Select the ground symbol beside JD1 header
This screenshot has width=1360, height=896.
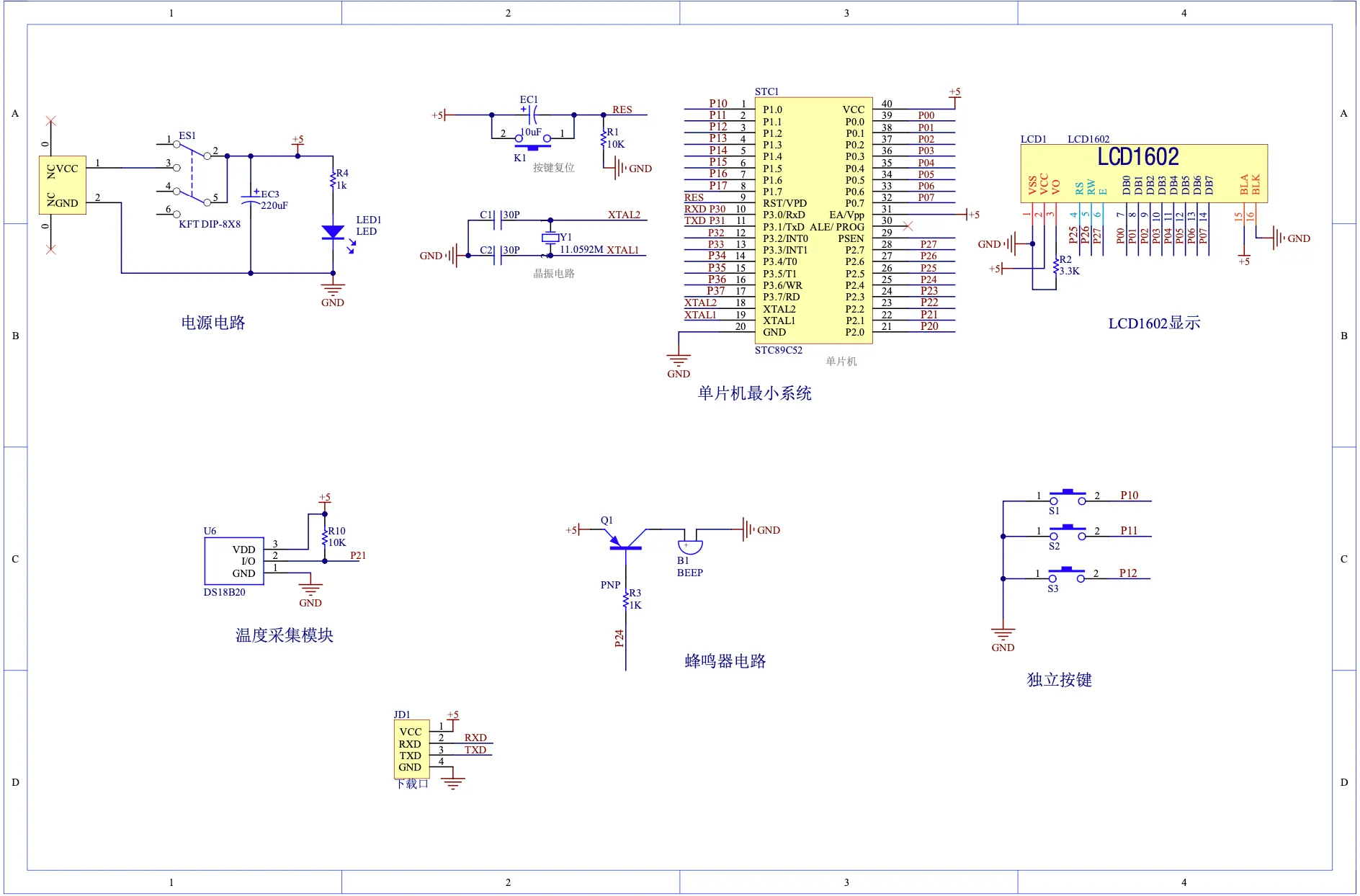(x=453, y=783)
